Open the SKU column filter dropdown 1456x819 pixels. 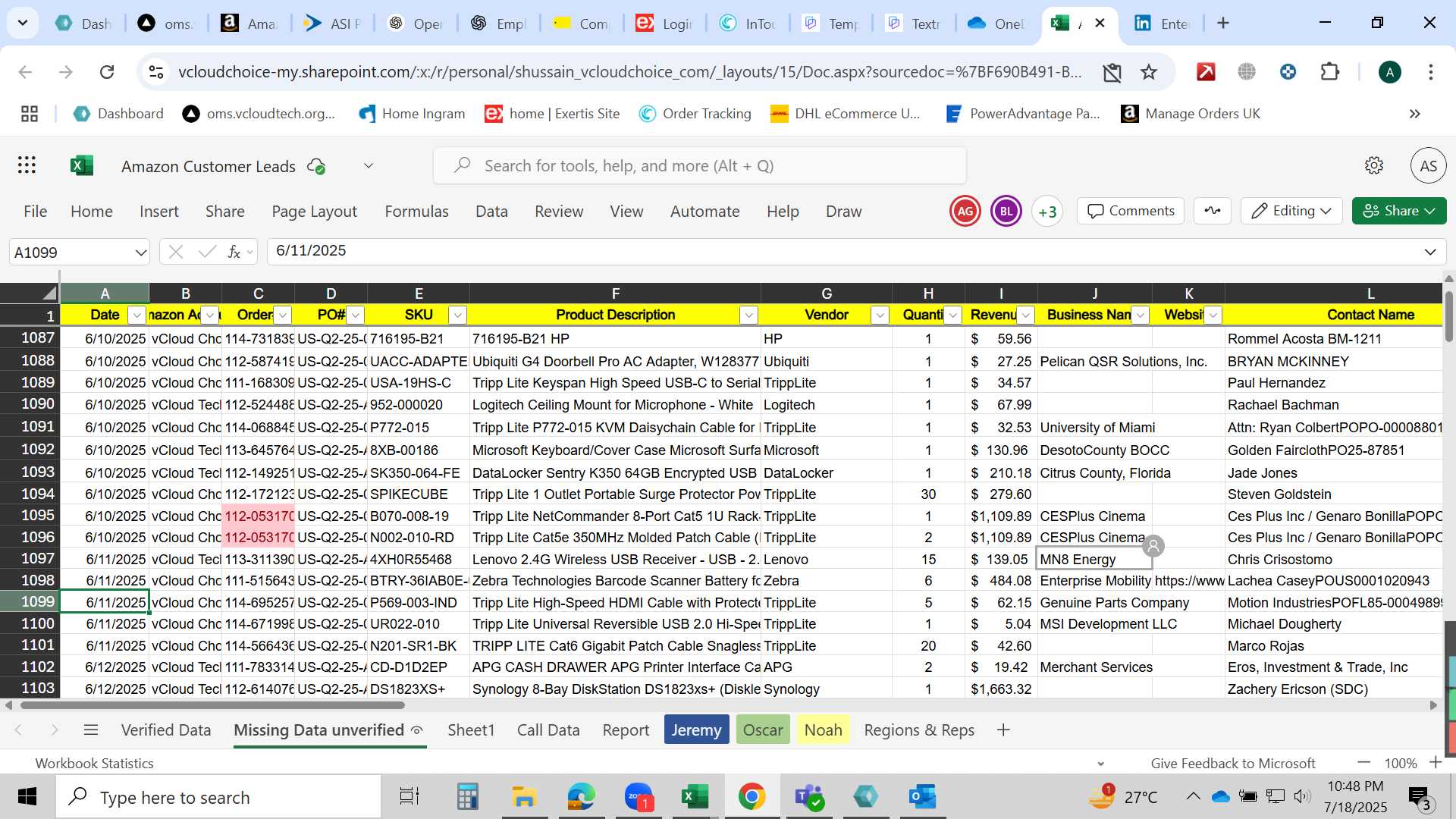pos(457,315)
